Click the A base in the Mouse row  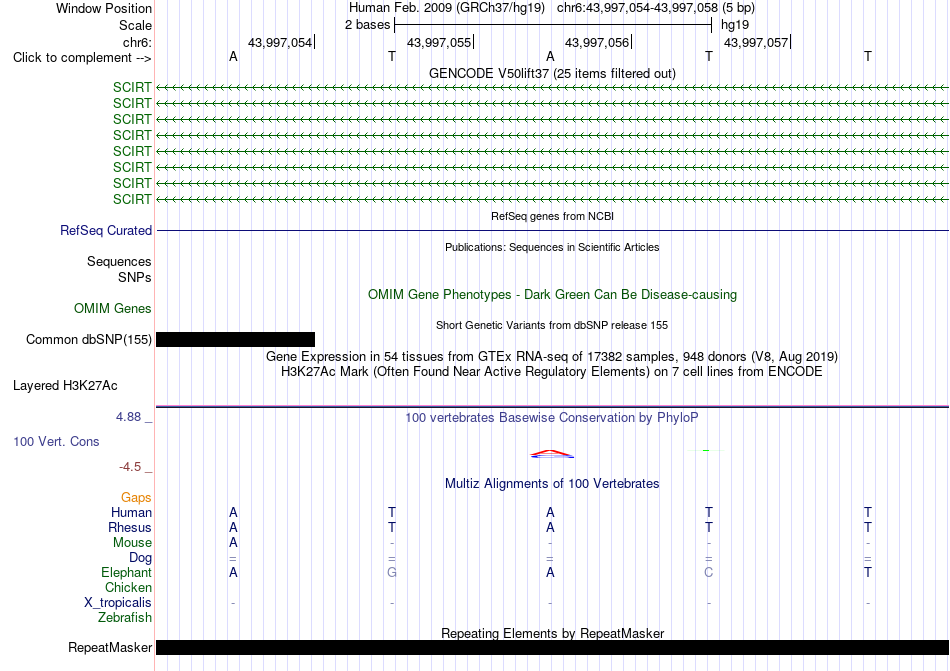tap(233, 543)
